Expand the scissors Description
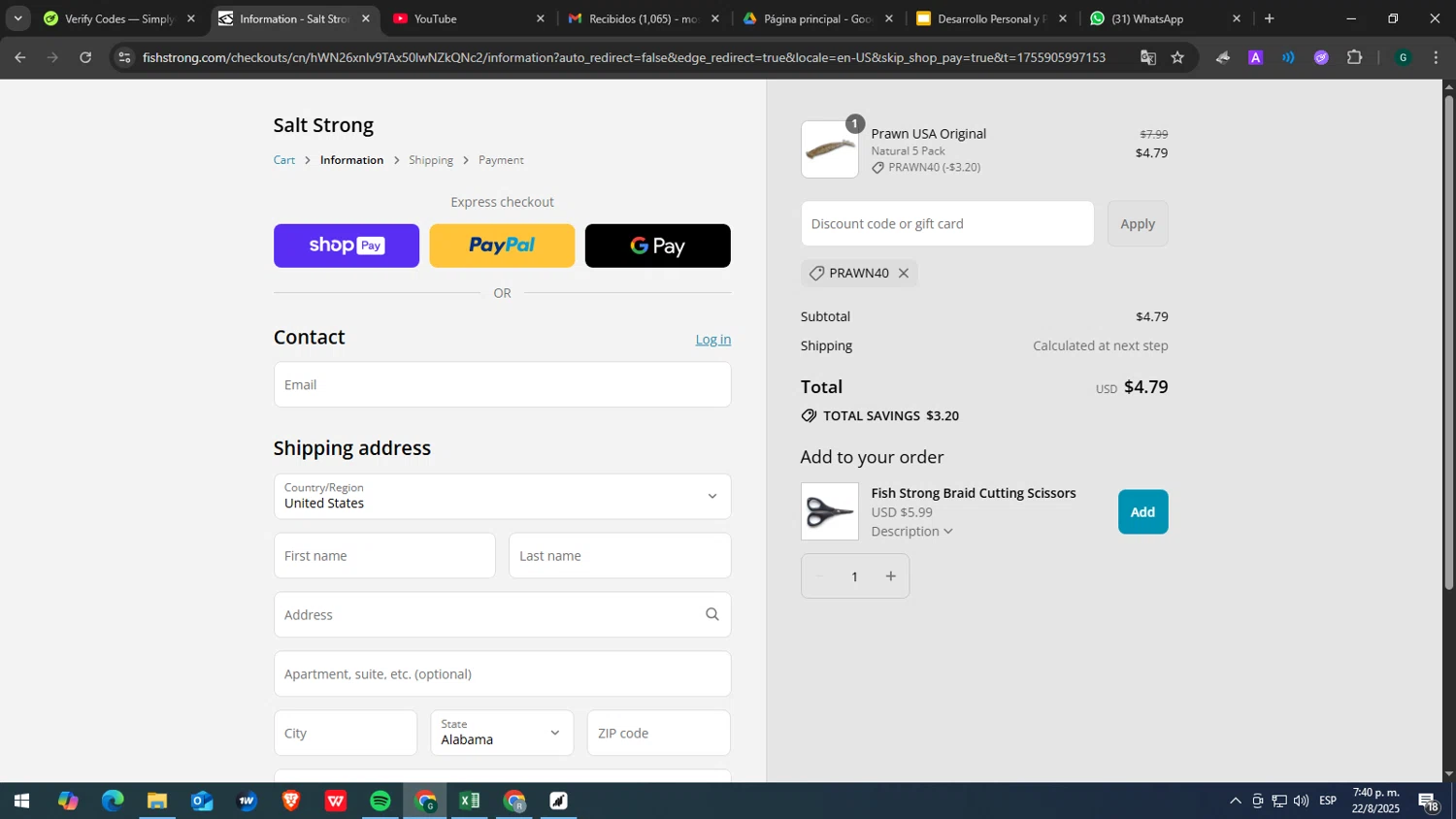 pyautogui.click(x=911, y=532)
